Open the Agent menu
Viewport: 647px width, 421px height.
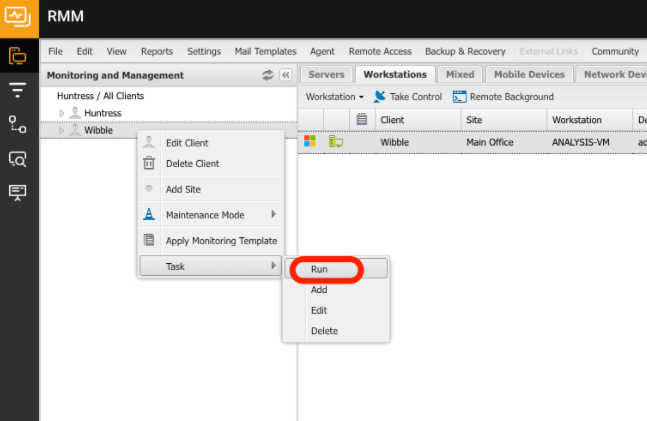click(322, 51)
